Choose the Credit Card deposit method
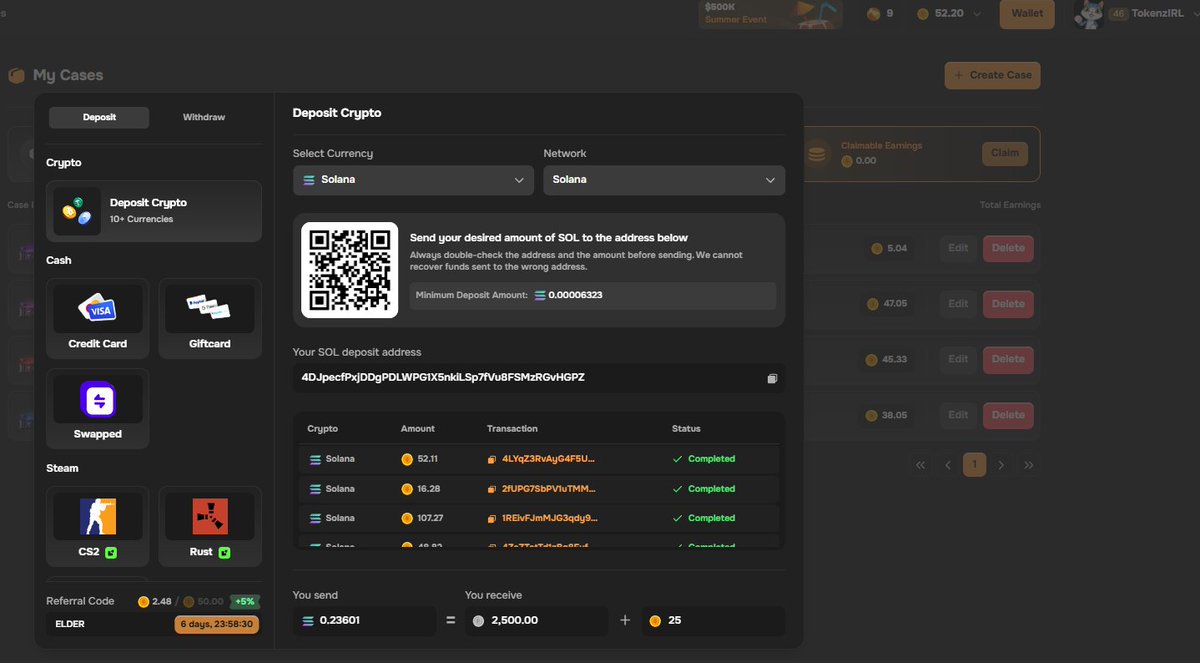 tap(98, 319)
